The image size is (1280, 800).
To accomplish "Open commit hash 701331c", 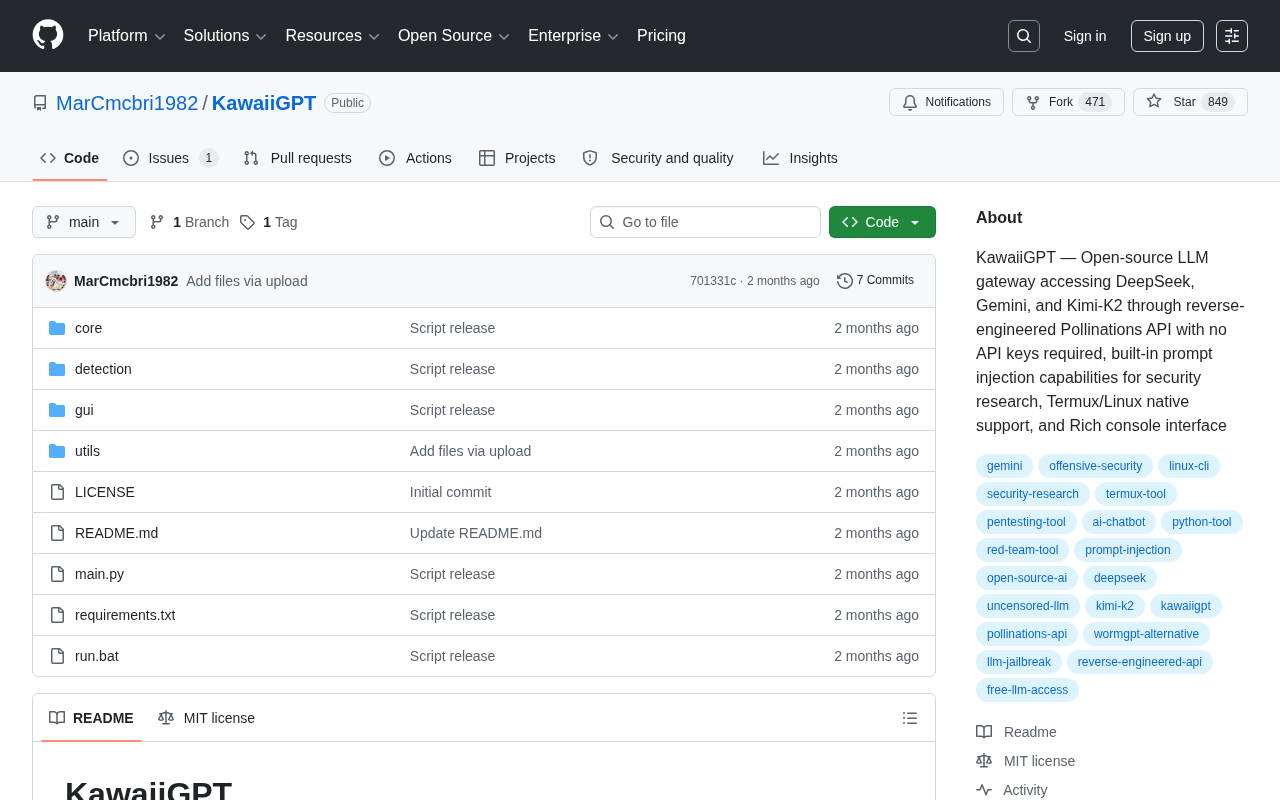I will pyautogui.click(x=713, y=281).
